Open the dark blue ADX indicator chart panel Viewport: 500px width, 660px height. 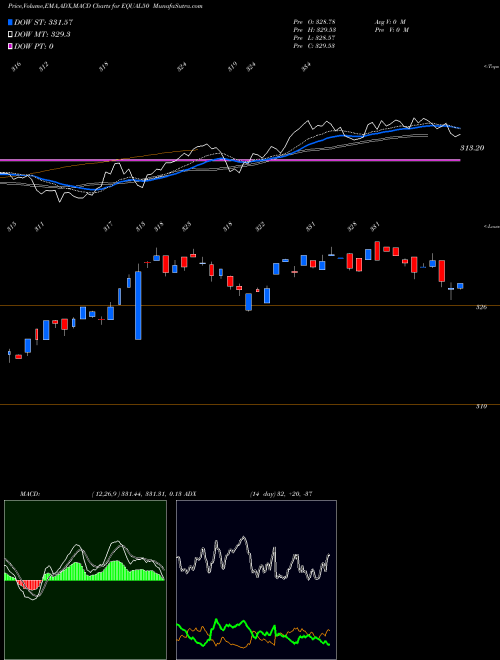(x=256, y=580)
